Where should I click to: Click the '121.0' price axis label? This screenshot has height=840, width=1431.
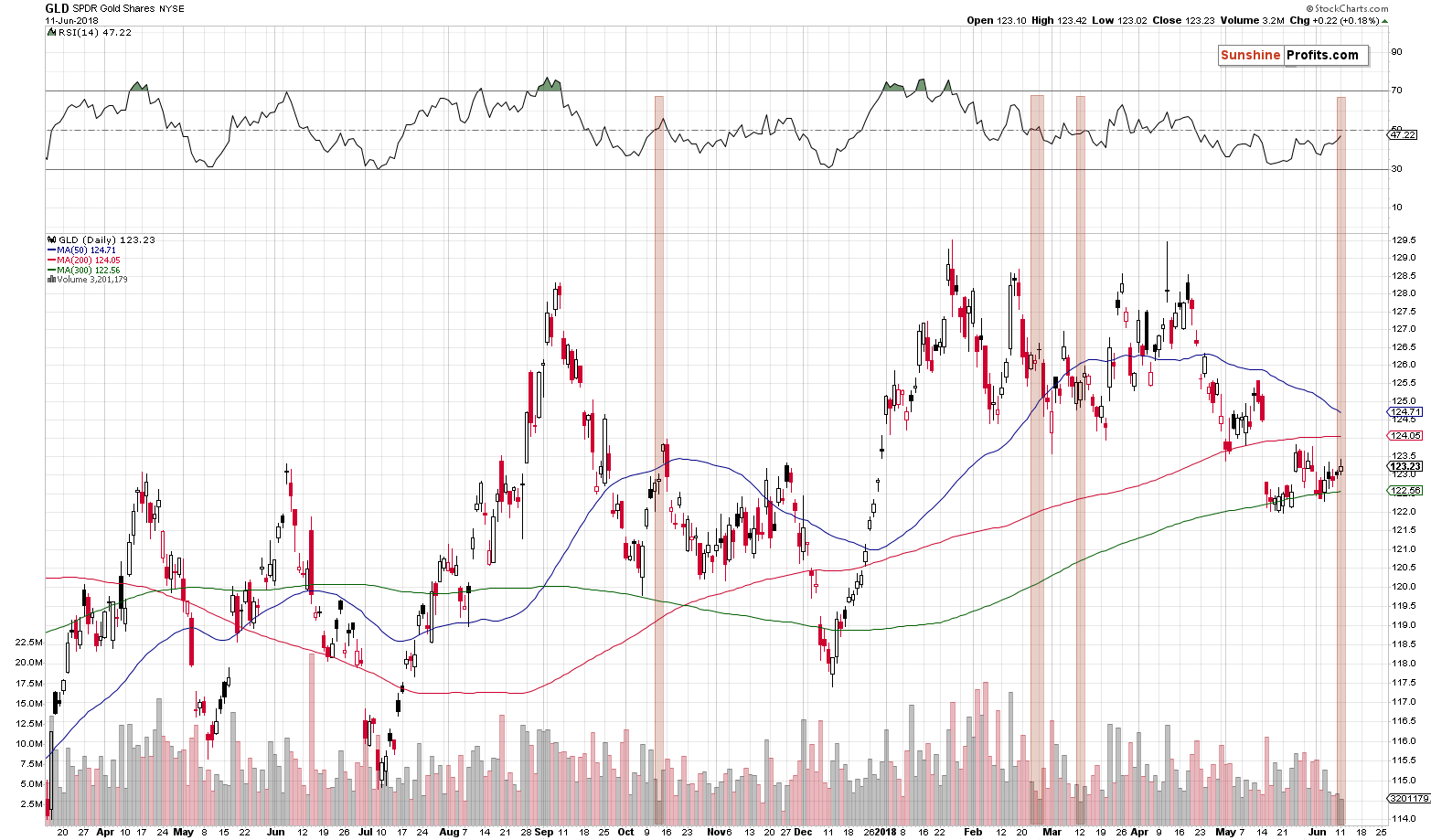click(x=1404, y=549)
